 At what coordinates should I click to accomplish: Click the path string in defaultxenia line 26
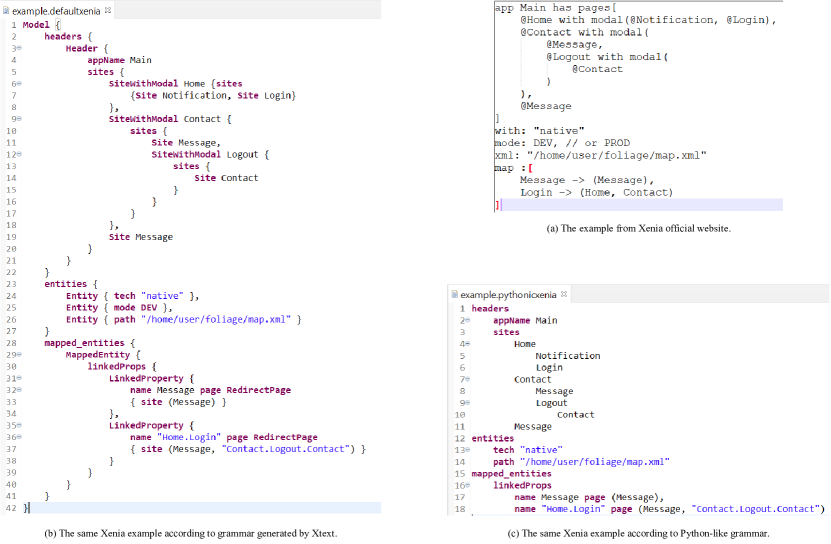coord(216,319)
